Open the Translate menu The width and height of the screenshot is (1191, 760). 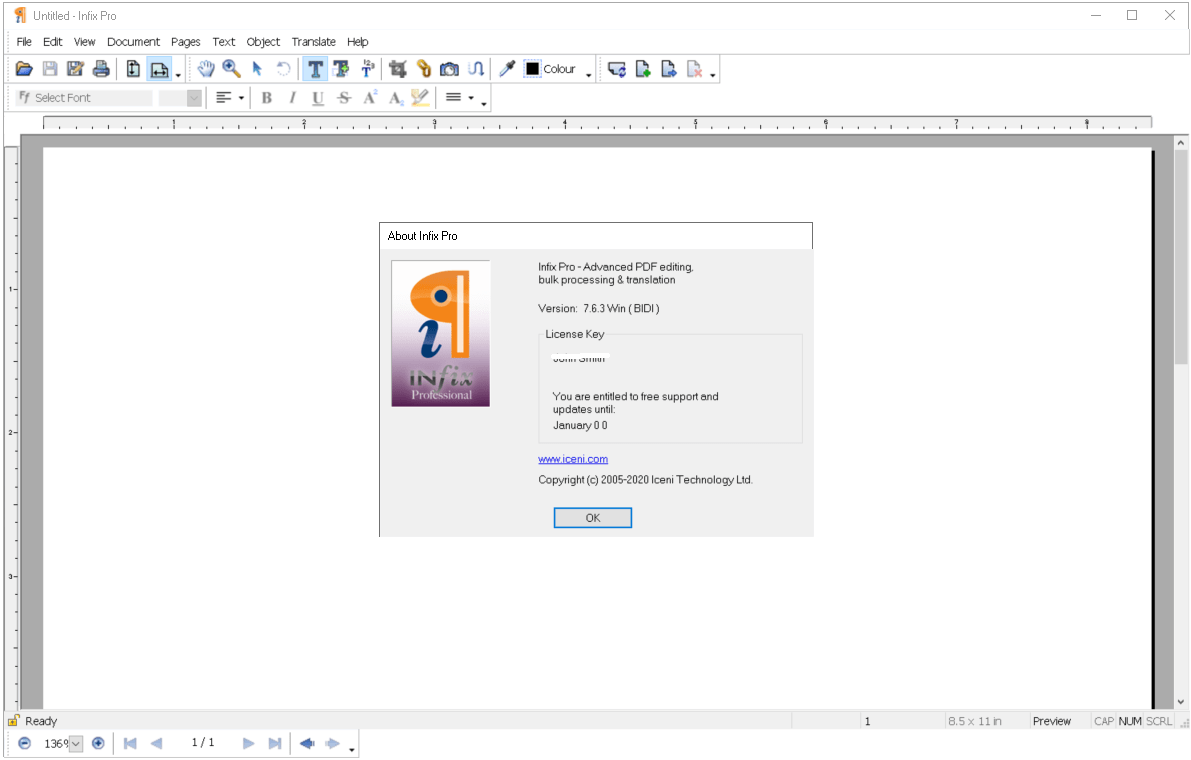[314, 42]
